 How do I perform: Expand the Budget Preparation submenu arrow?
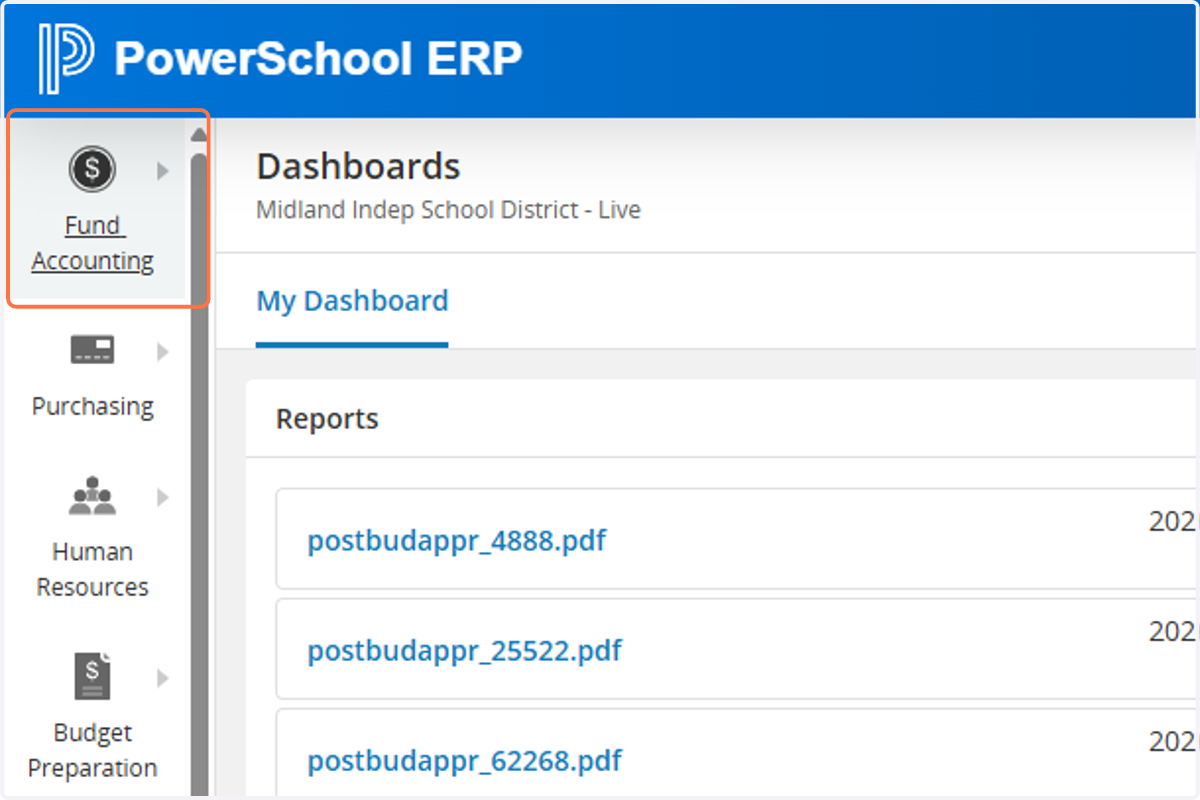click(163, 678)
